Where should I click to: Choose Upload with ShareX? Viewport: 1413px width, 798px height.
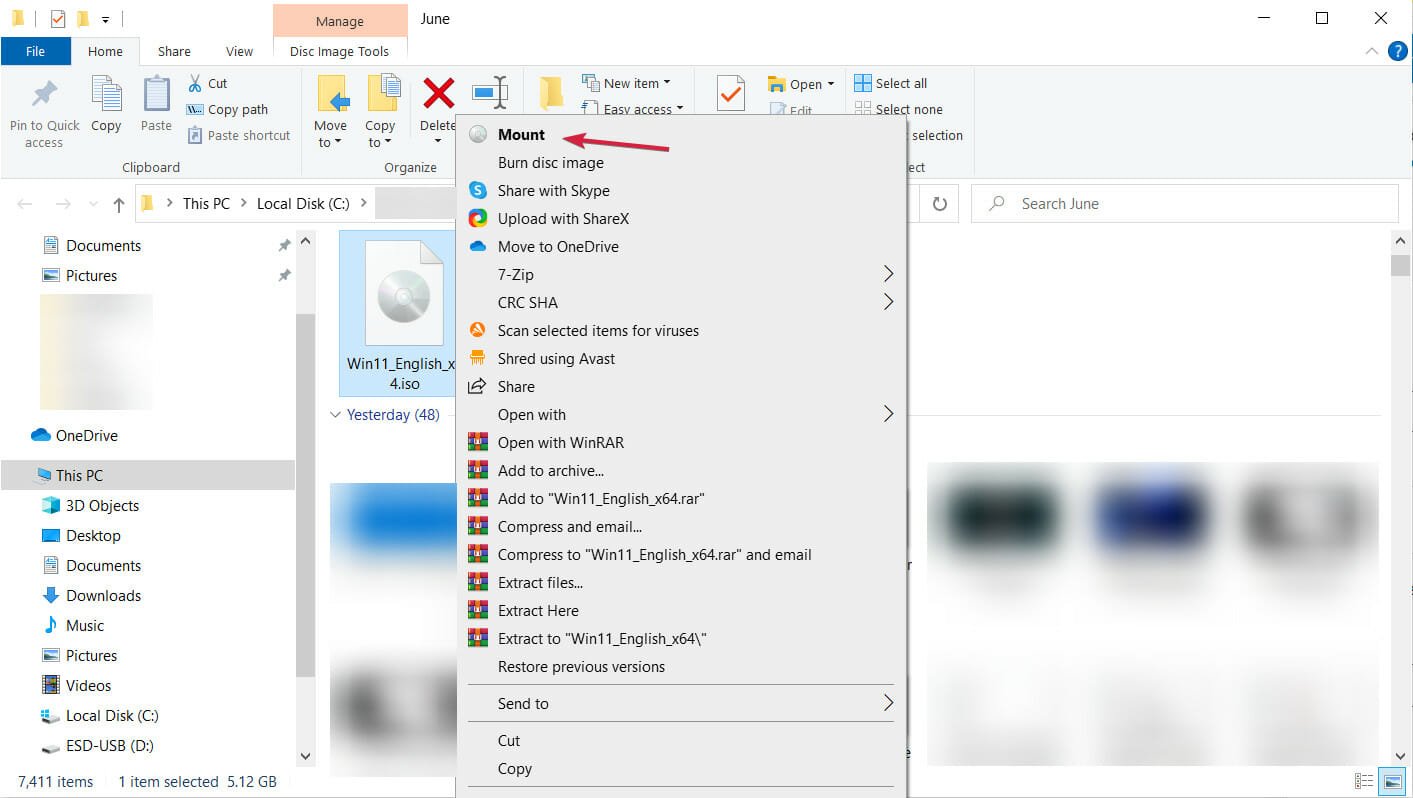[681, 218]
